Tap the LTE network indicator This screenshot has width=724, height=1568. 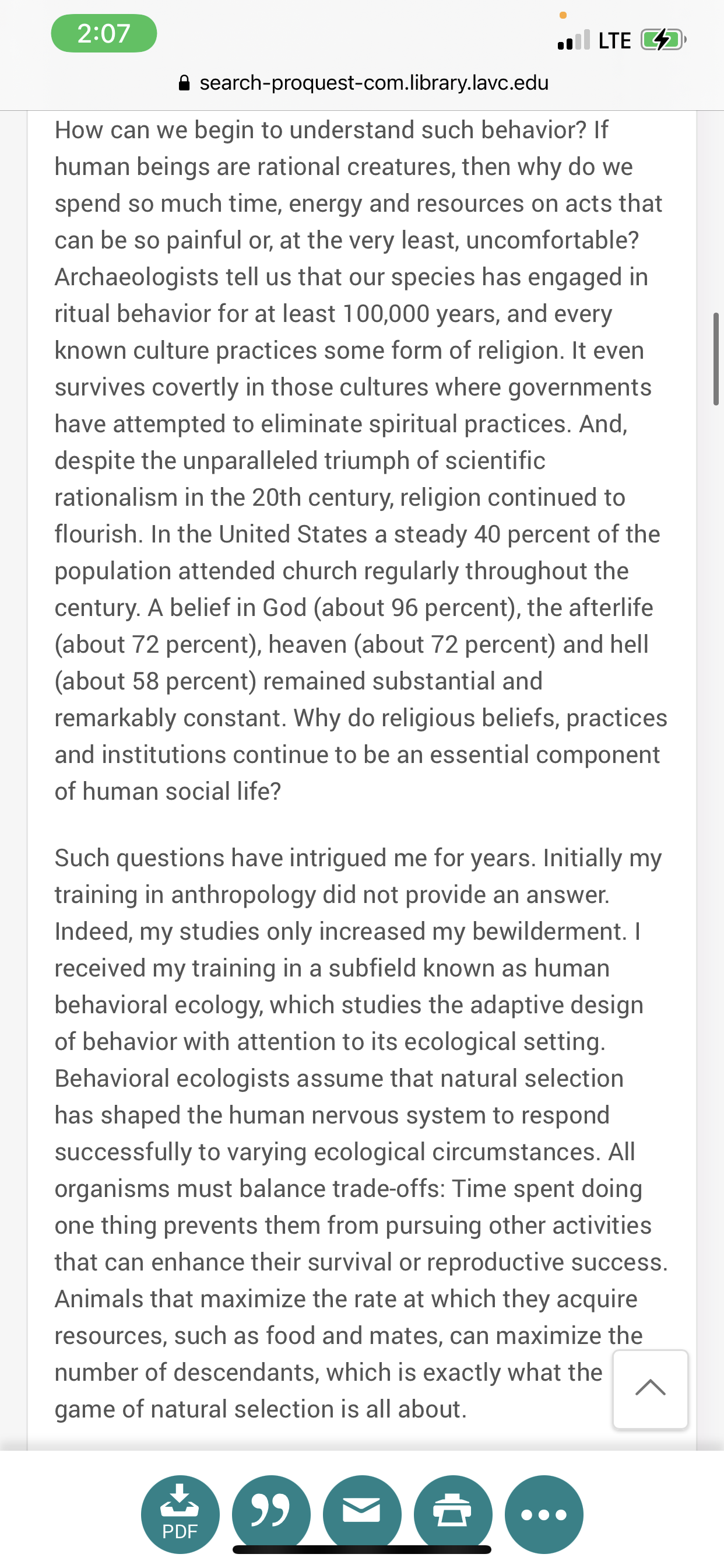614,41
